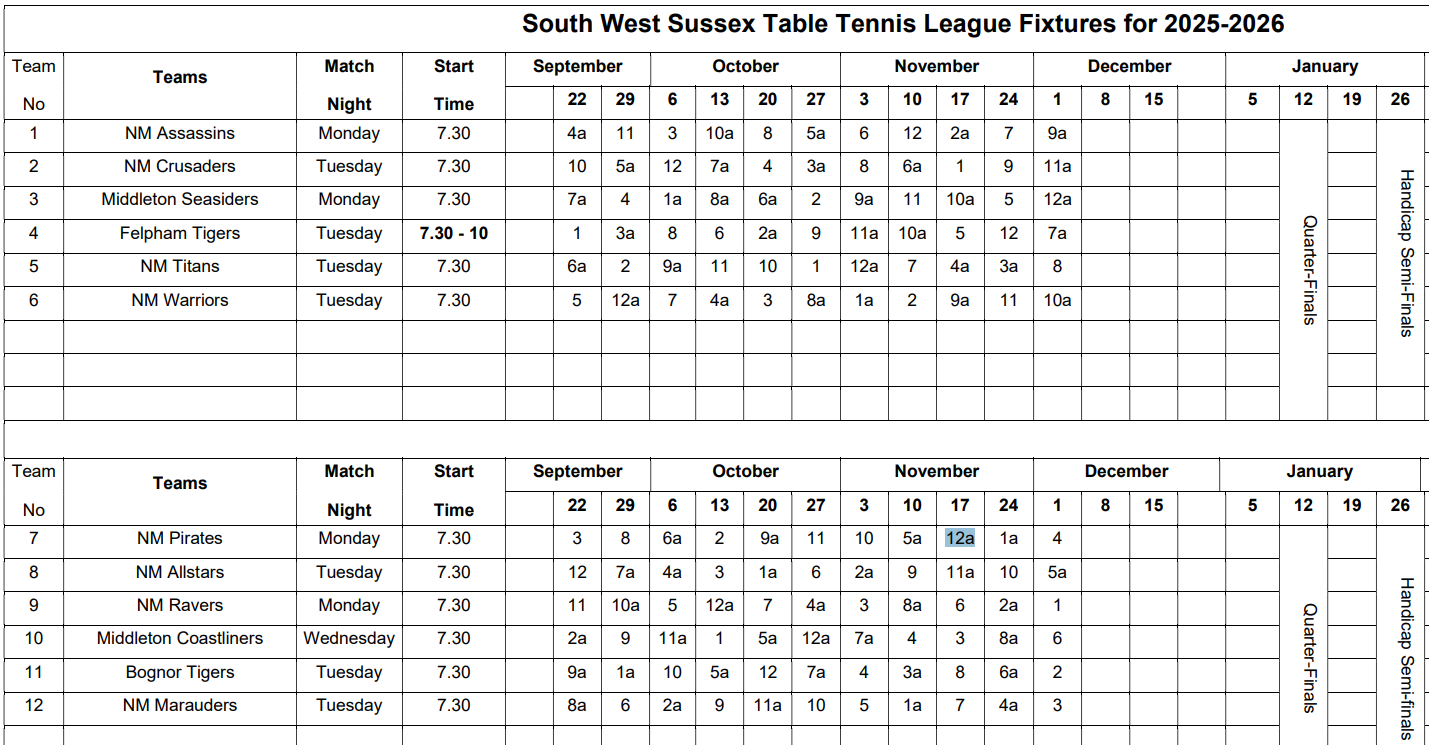Select the NM Crusaders team cell
The image size is (1429, 745).
click(180, 167)
